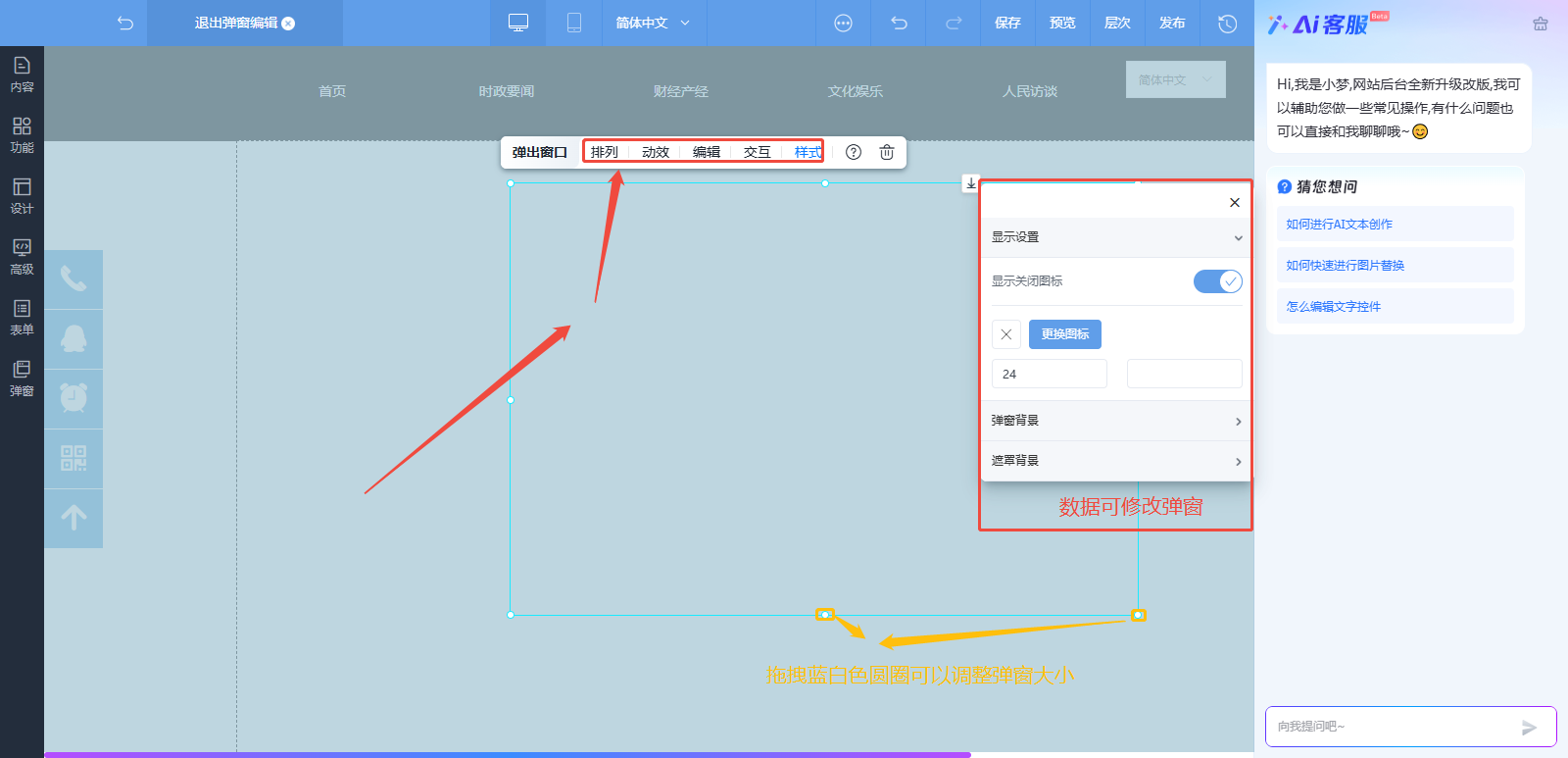Select the 编辑 edit tab

(707, 152)
